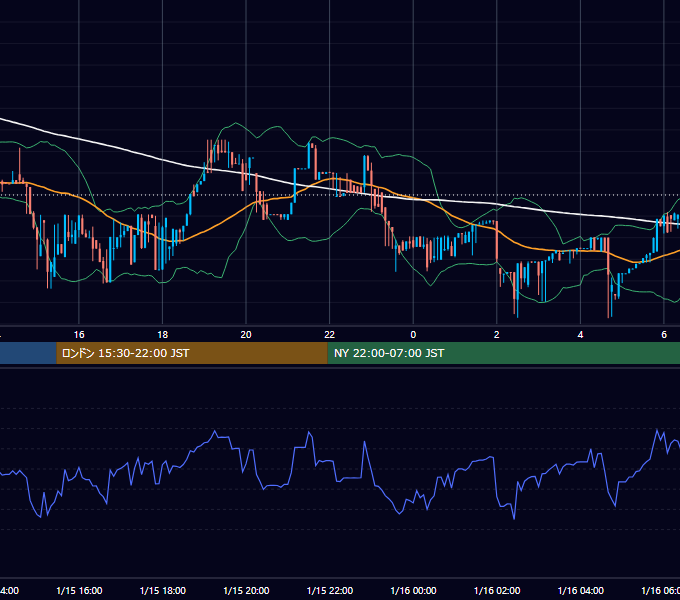
Task: Click the 1/15 18:00 time label
Action: [163, 590]
